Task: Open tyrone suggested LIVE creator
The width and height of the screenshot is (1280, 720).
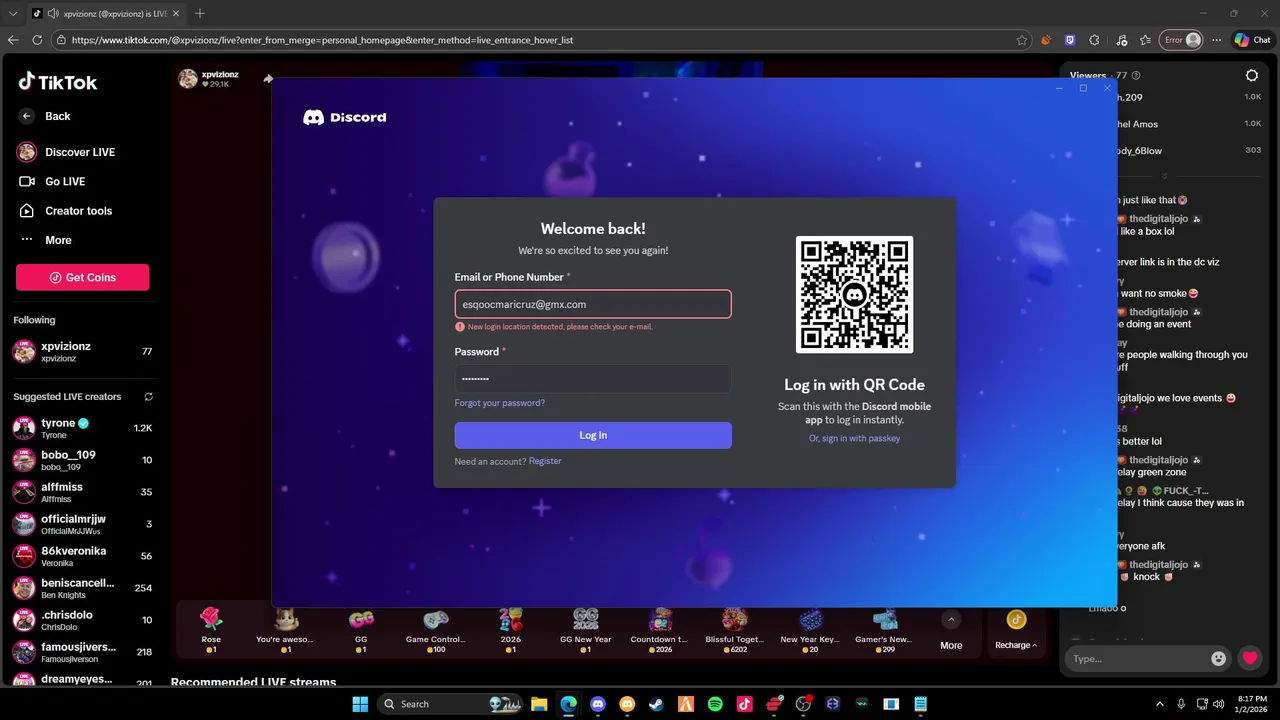Action: (83, 428)
